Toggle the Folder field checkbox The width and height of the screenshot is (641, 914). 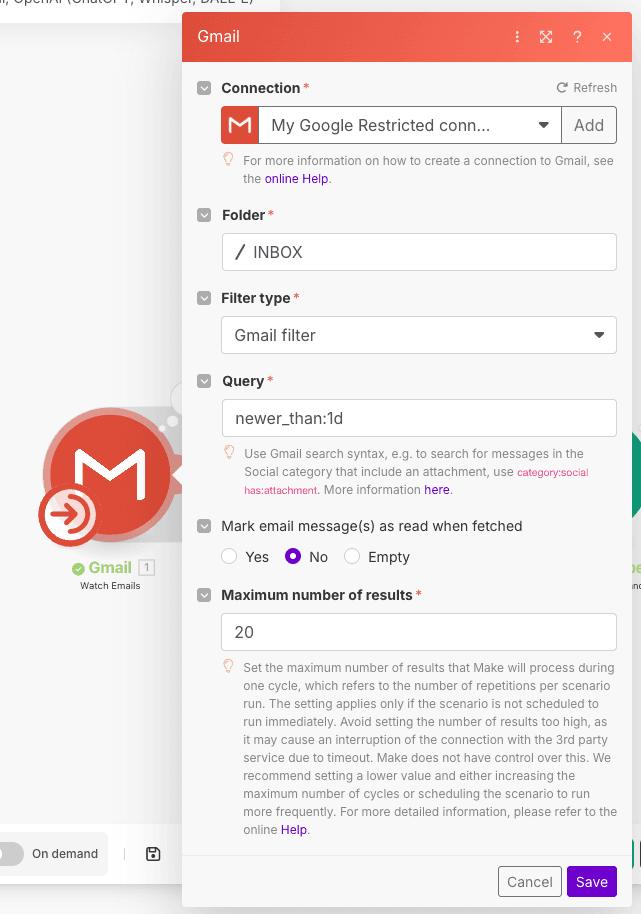coord(204,215)
